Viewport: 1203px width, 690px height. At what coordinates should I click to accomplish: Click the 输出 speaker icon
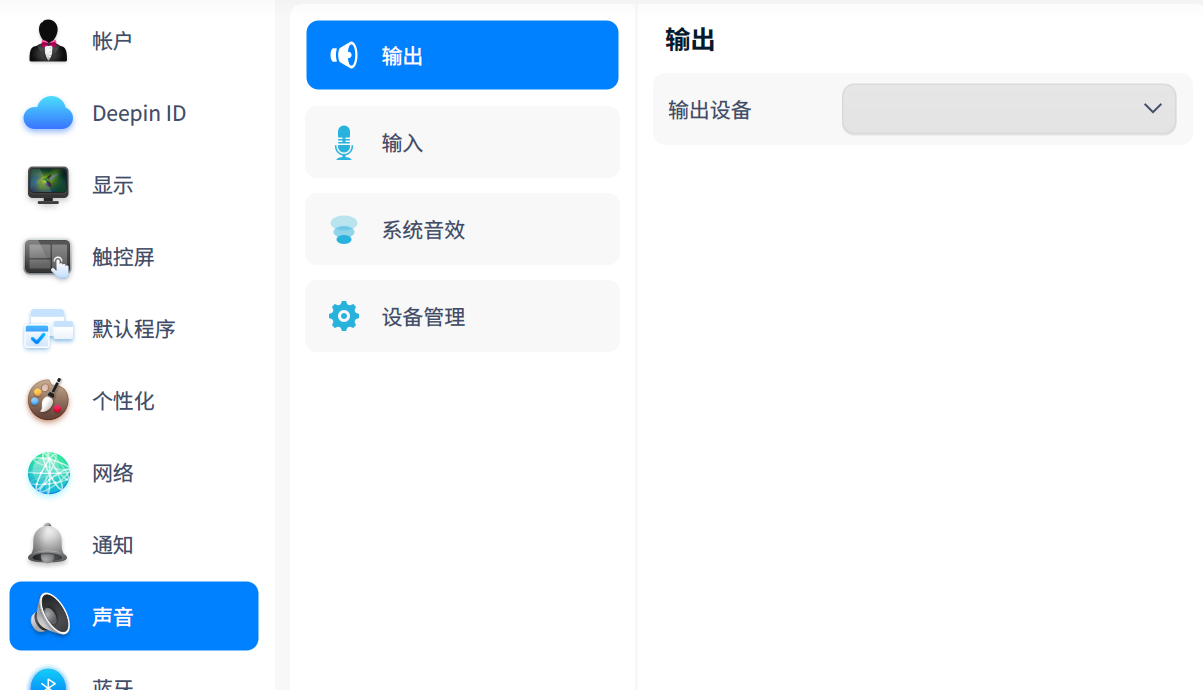(343, 55)
